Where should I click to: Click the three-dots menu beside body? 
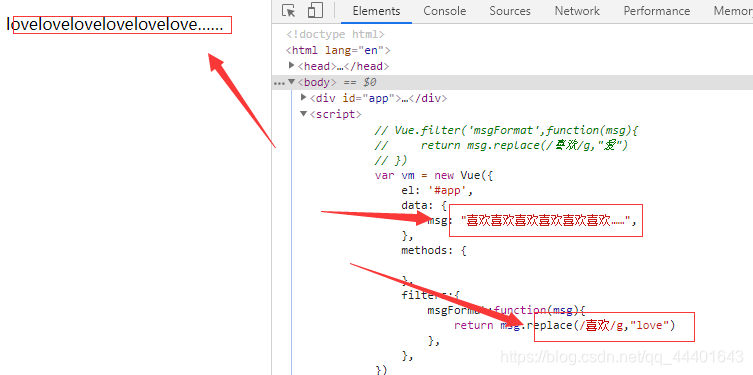tap(279, 83)
